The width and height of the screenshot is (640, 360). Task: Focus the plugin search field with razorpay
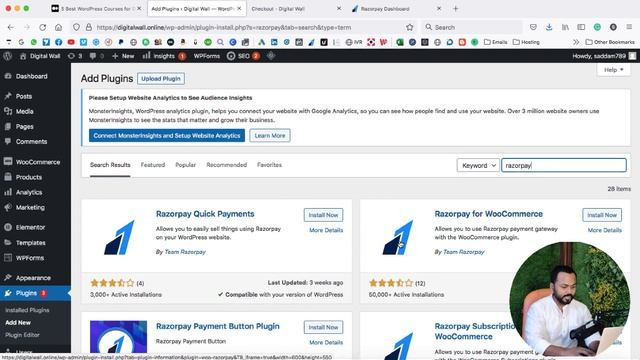coord(564,165)
